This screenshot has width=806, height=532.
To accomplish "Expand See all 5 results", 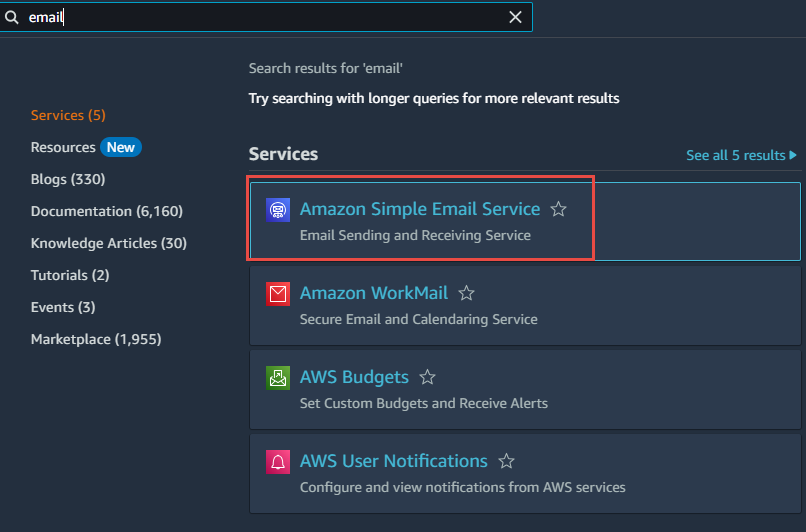I will coord(741,155).
